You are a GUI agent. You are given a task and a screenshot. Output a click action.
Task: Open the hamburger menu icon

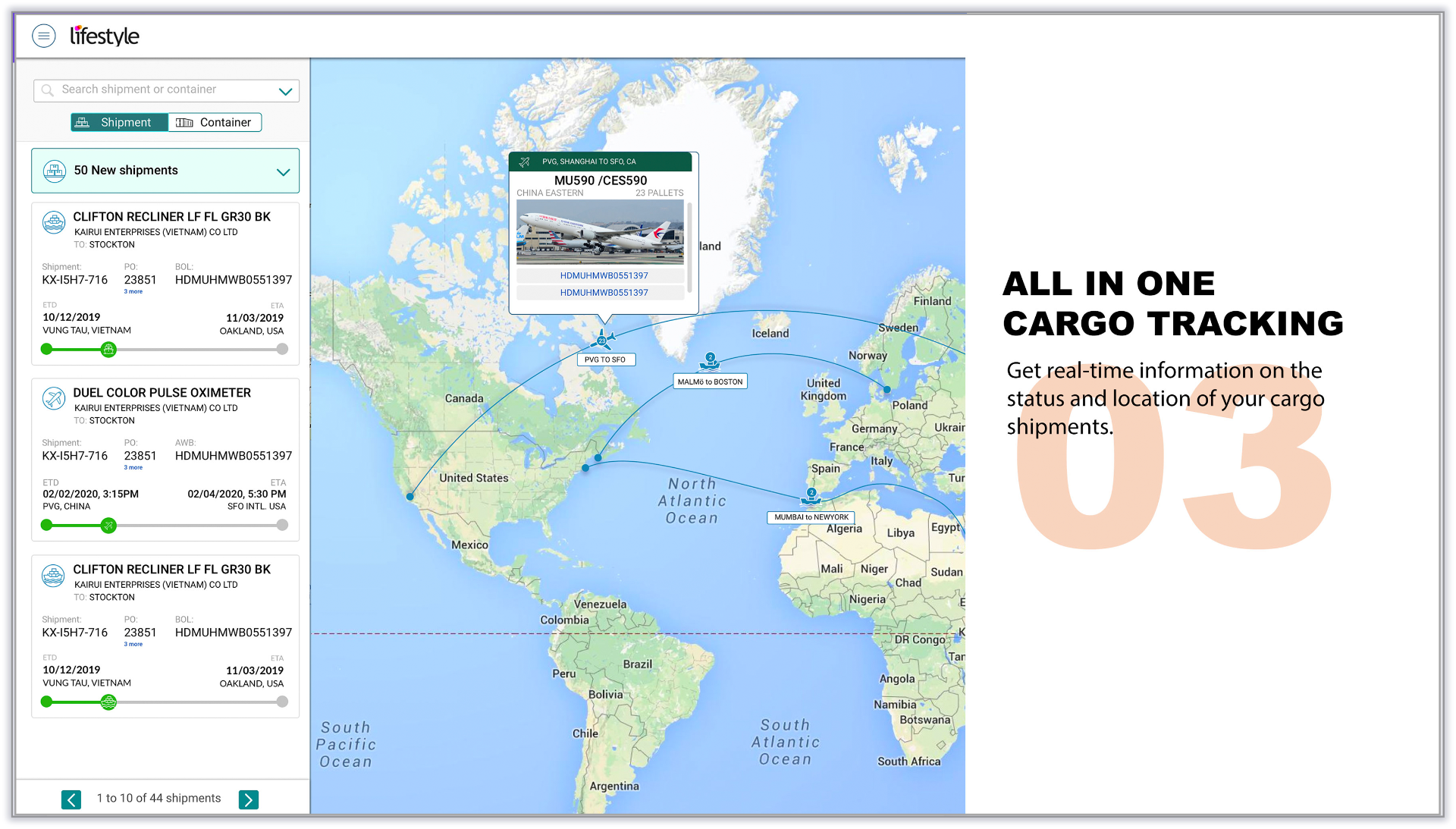[44, 36]
